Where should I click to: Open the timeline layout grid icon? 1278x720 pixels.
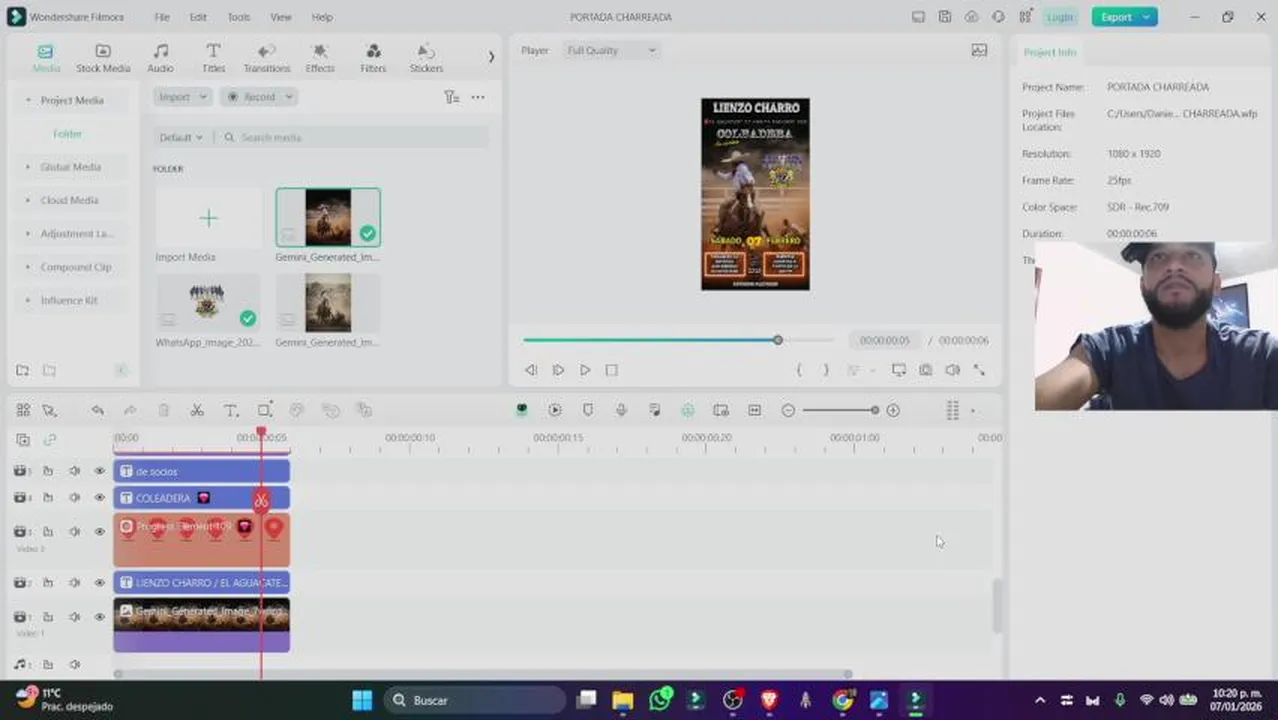point(23,410)
